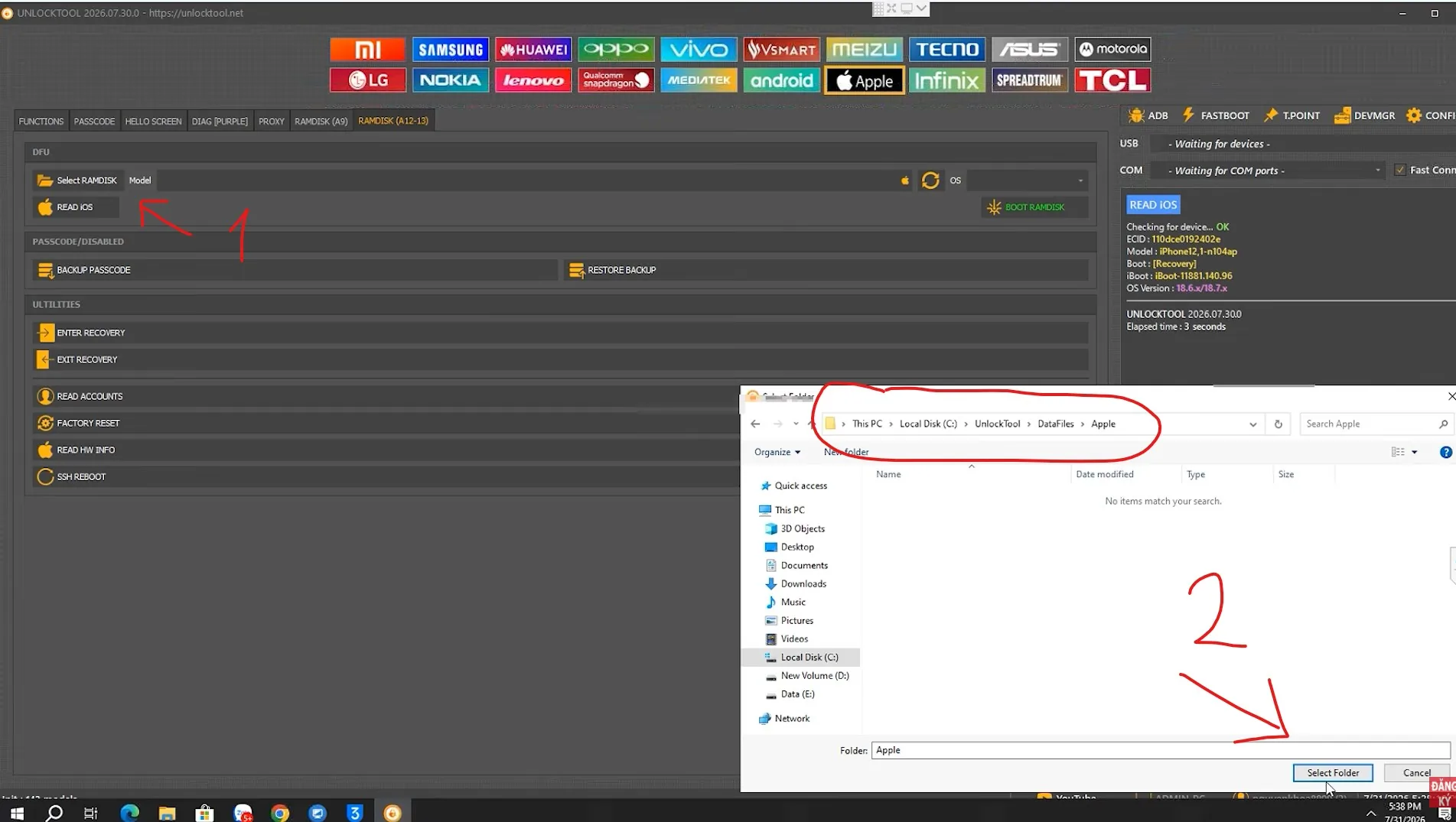Image resolution: width=1456 pixels, height=822 pixels.
Task: Expand the view options dropdown
Action: point(1414,452)
